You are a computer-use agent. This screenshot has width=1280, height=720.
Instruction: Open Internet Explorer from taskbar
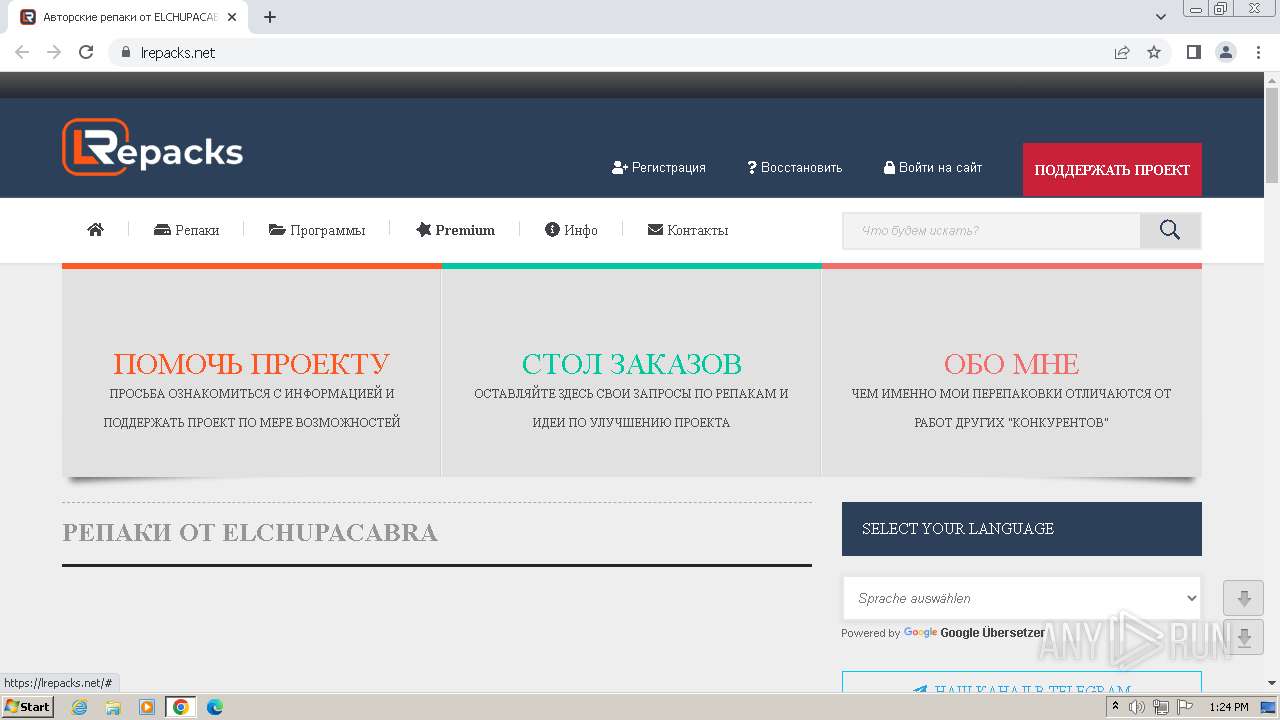80,707
